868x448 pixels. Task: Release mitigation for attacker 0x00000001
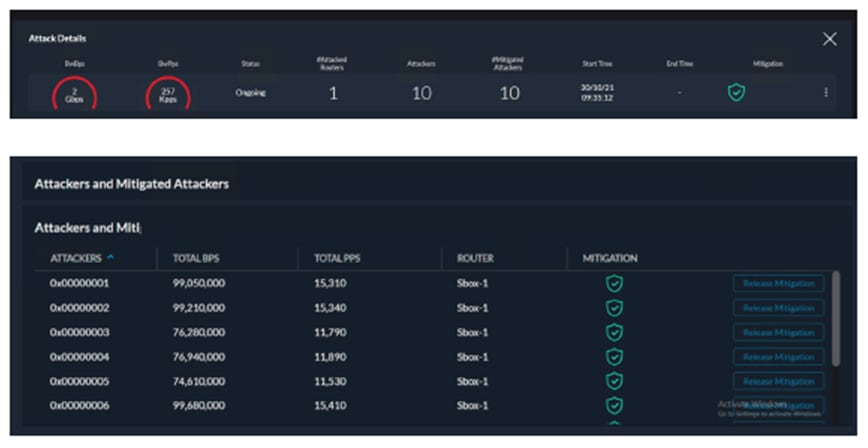point(778,284)
